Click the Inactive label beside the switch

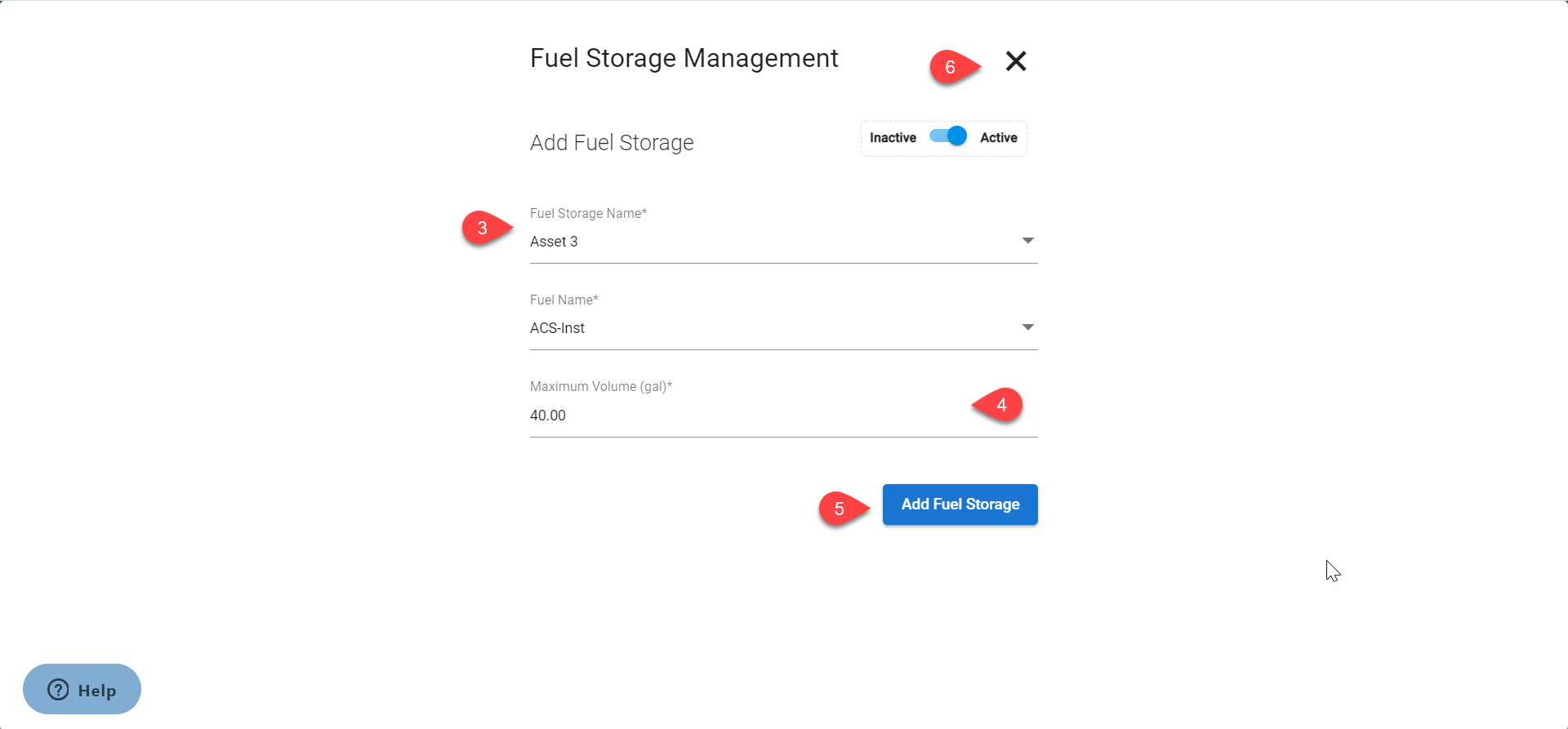tap(893, 138)
